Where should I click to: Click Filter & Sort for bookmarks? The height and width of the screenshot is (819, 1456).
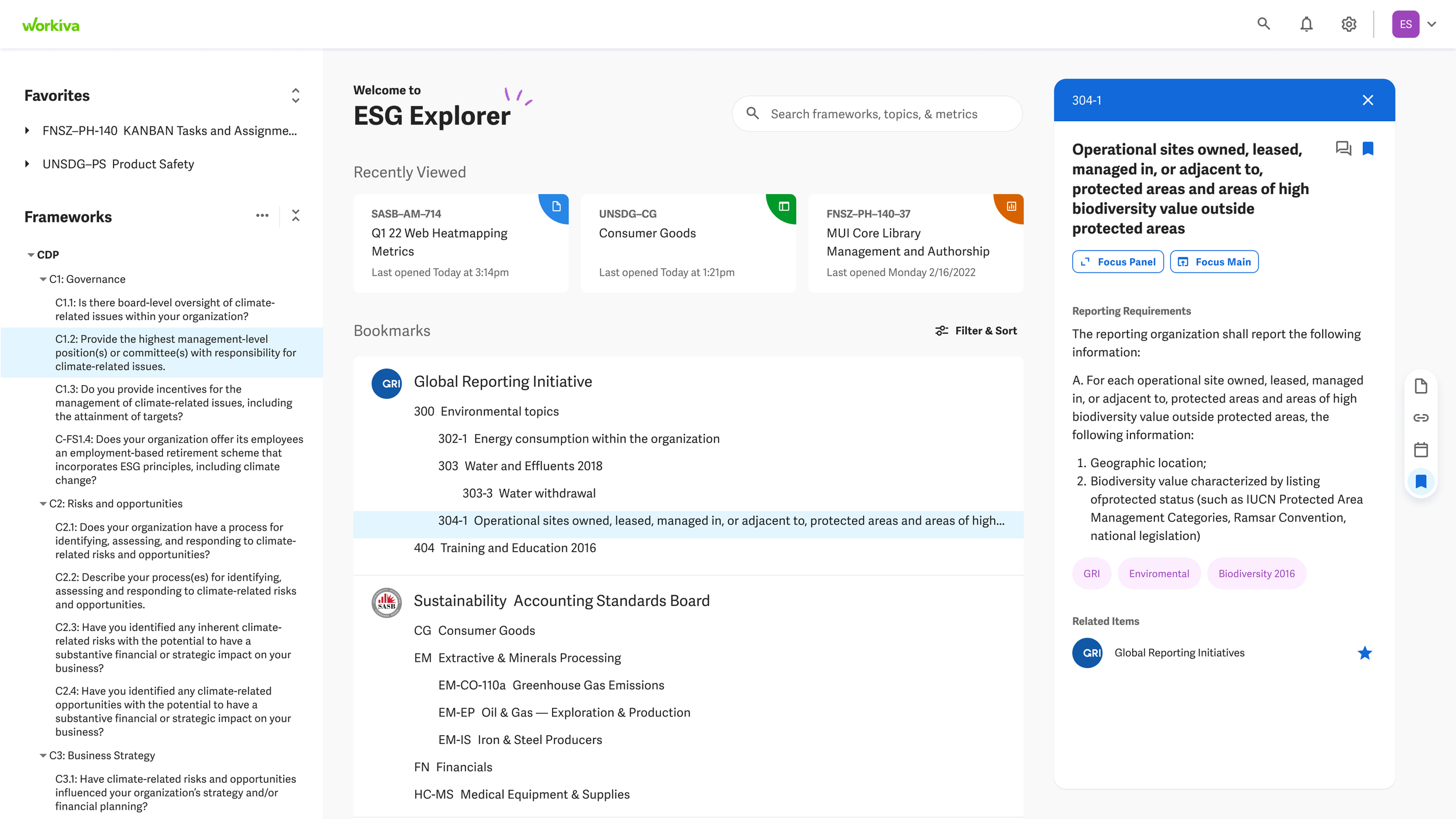coord(976,331)
